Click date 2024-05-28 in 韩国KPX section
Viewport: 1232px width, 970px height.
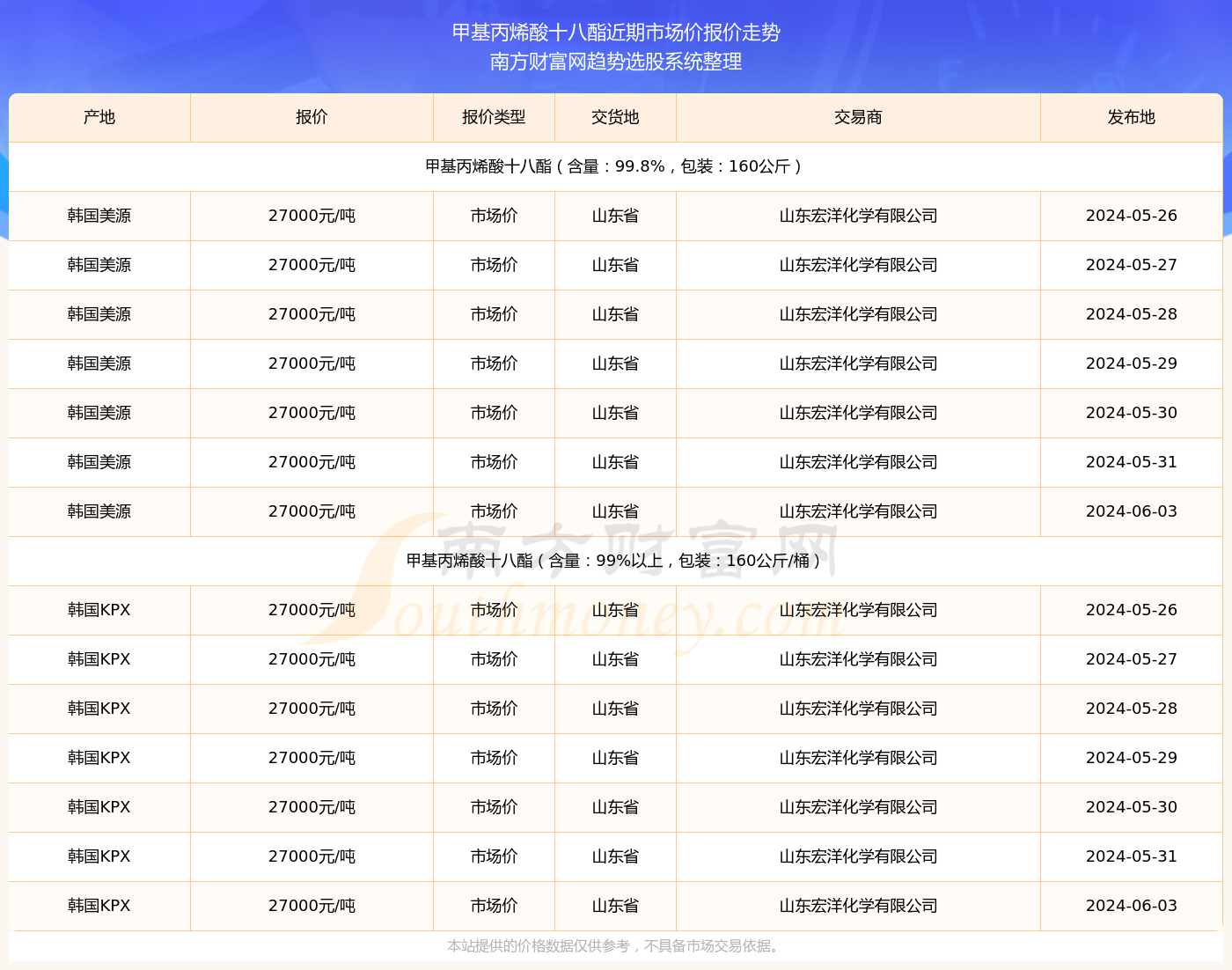[1132, 709]
